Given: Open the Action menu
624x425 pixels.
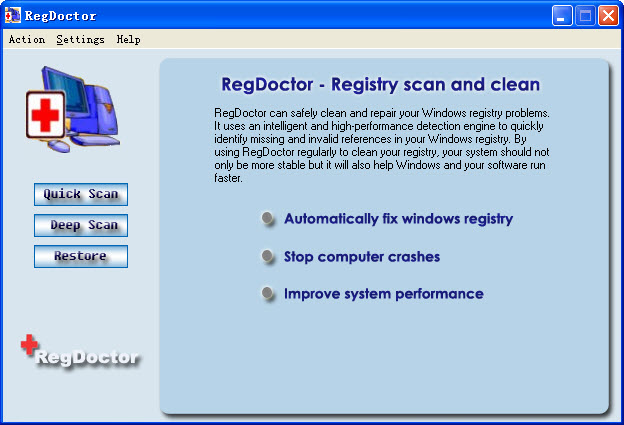Looking at the screenshot, I should [27, 40].
